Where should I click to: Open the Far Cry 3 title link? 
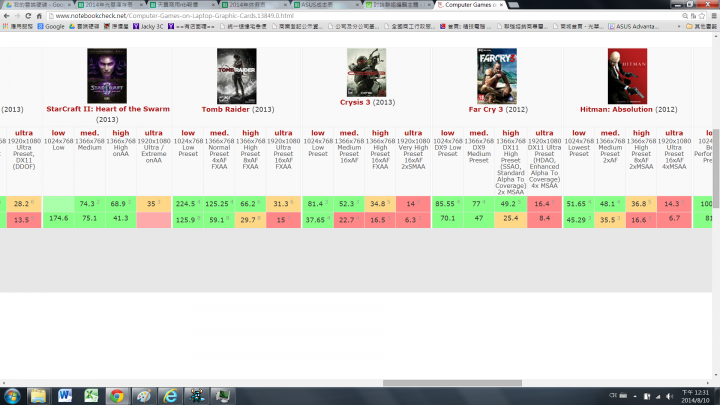click(x=485, y=109)
